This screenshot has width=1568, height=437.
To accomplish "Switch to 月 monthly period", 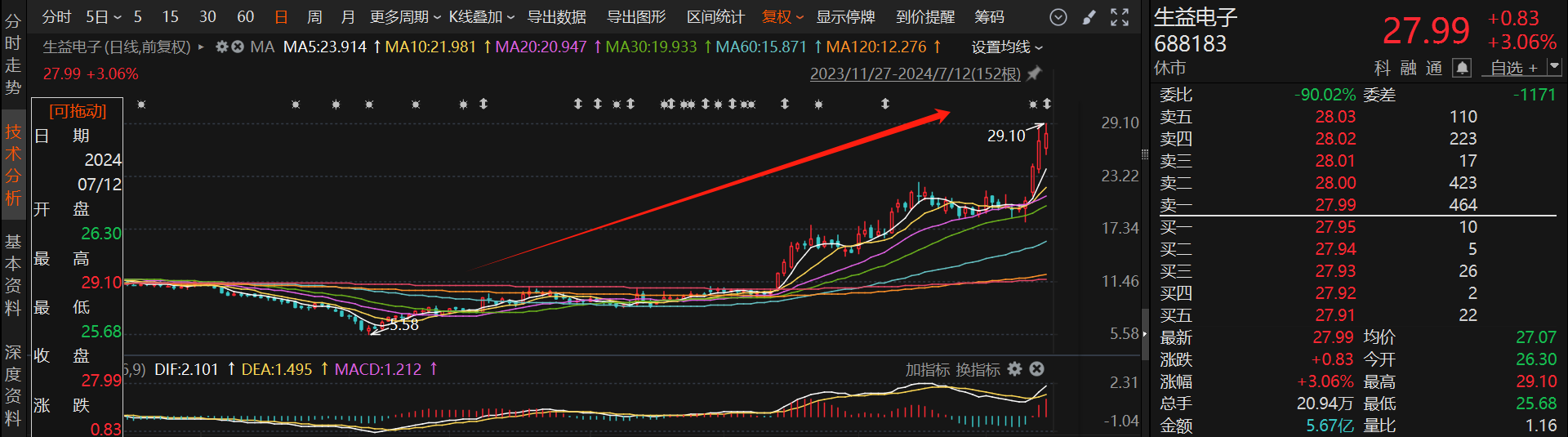I will click(x=348, y=17).
